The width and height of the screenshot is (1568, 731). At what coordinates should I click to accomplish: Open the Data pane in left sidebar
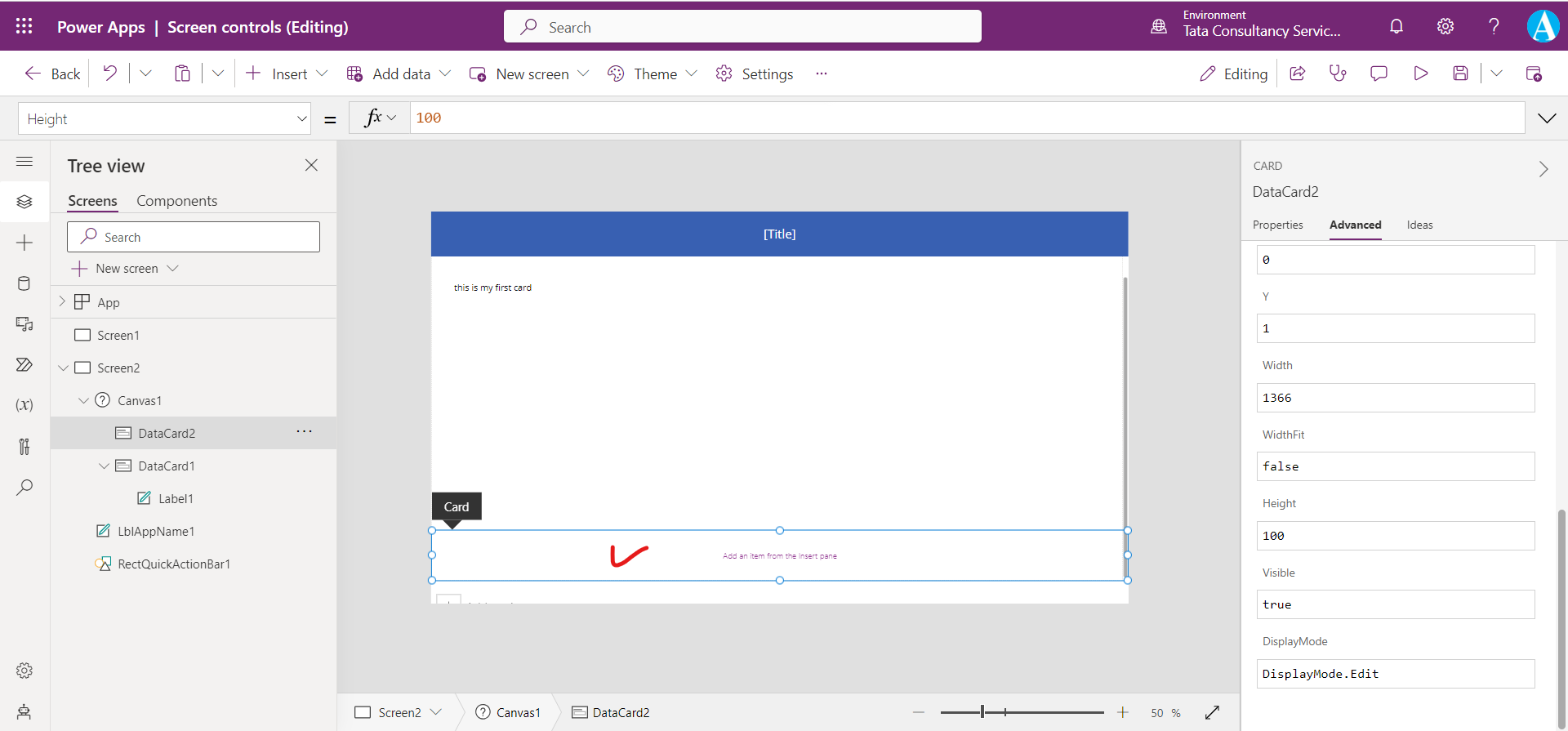pos(24,283)
